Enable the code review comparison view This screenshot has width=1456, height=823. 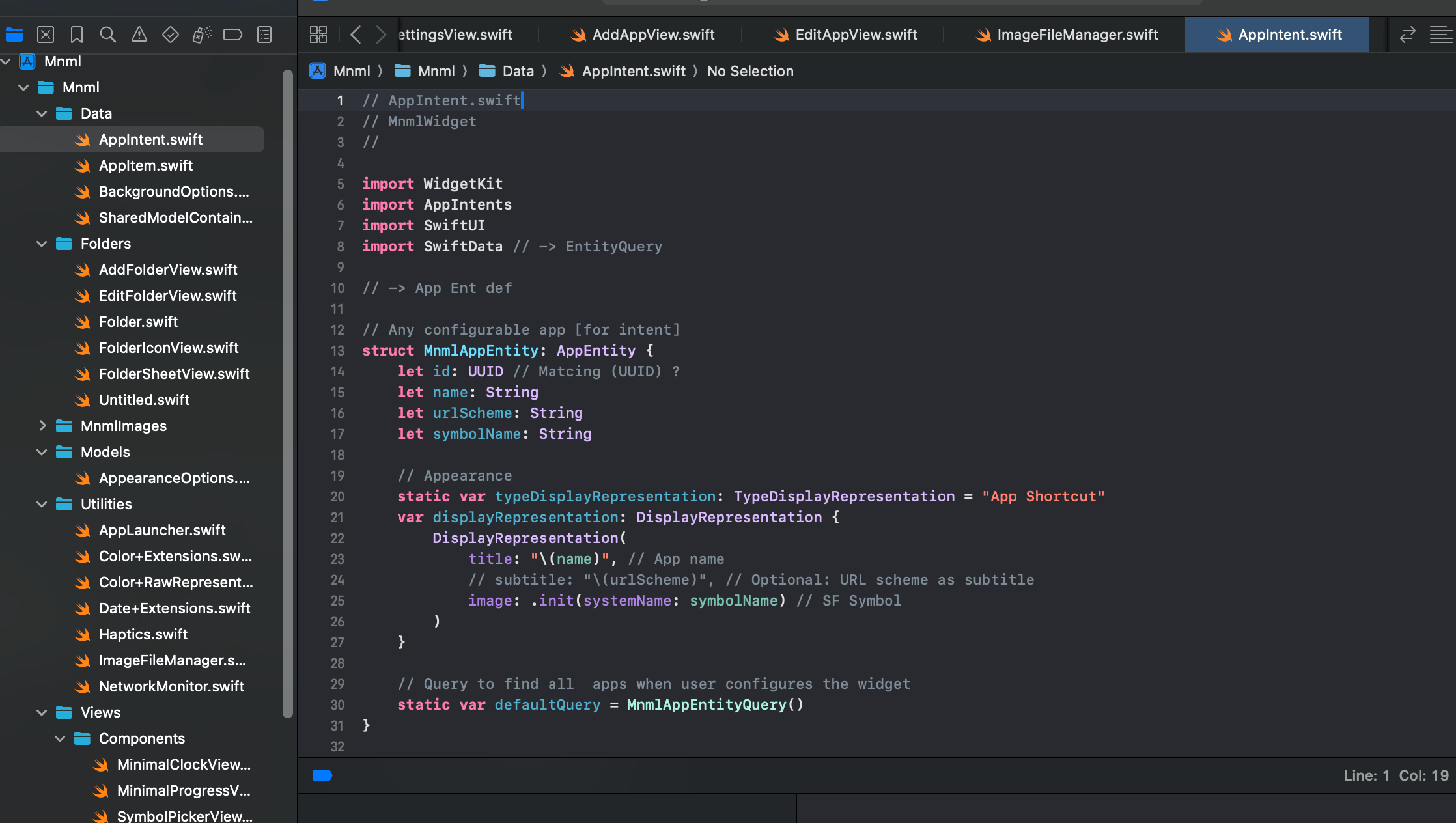click(x=1407, y=35)
